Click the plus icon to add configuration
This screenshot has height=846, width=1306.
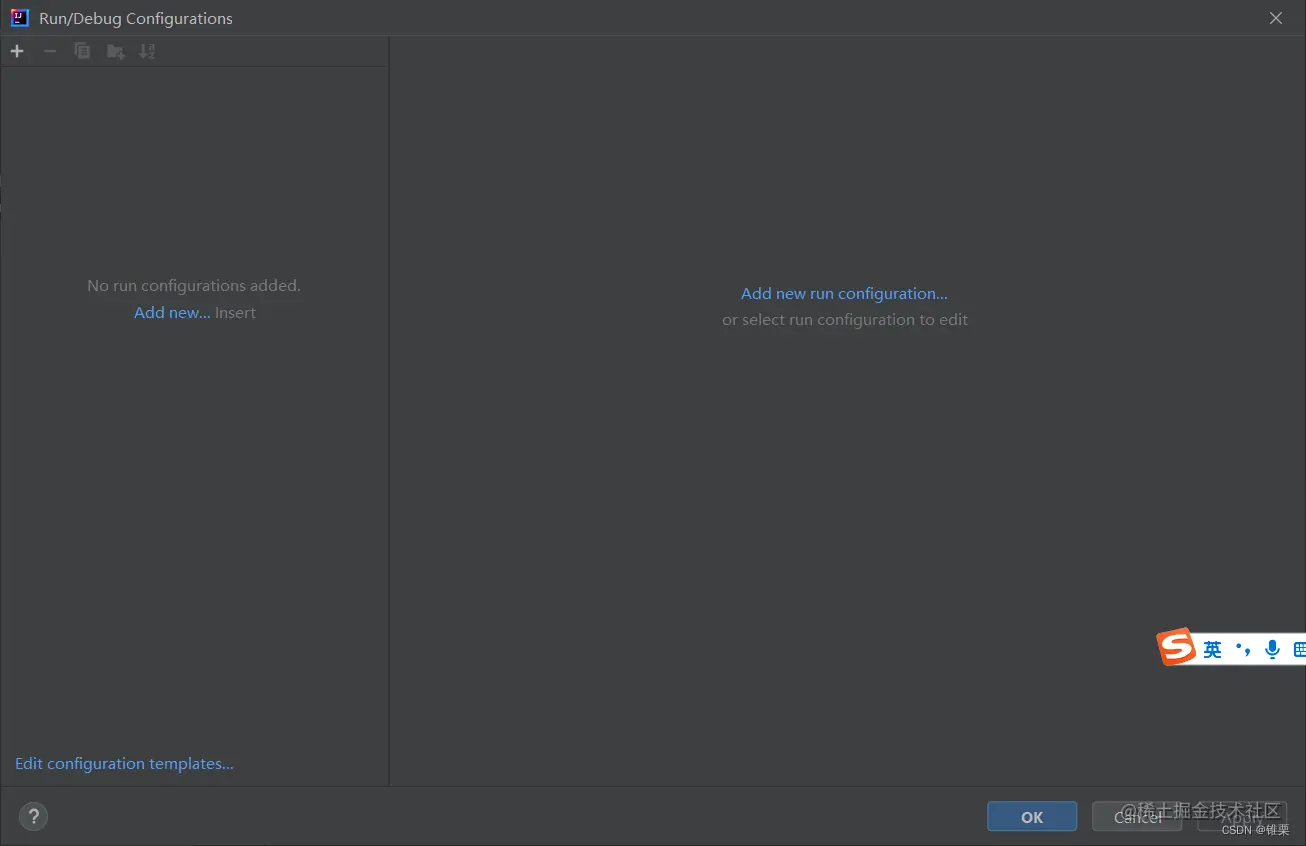tap(17, 51)
